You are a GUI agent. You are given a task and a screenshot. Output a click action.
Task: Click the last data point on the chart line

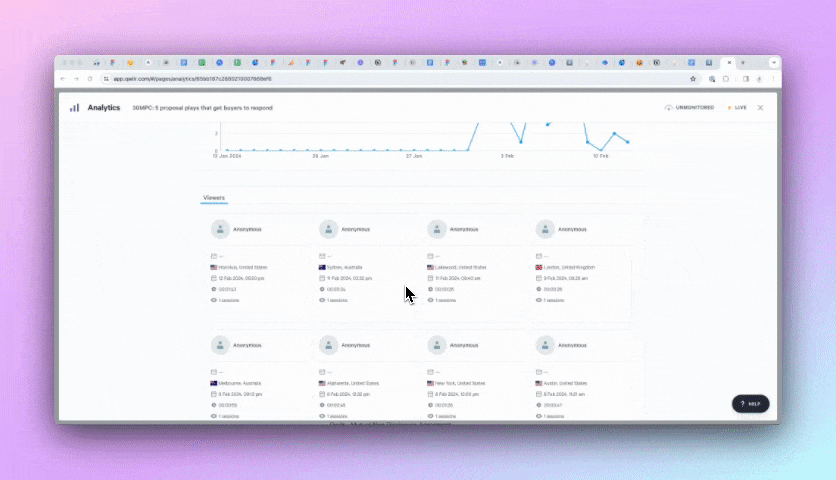click(x=628, y=142)
